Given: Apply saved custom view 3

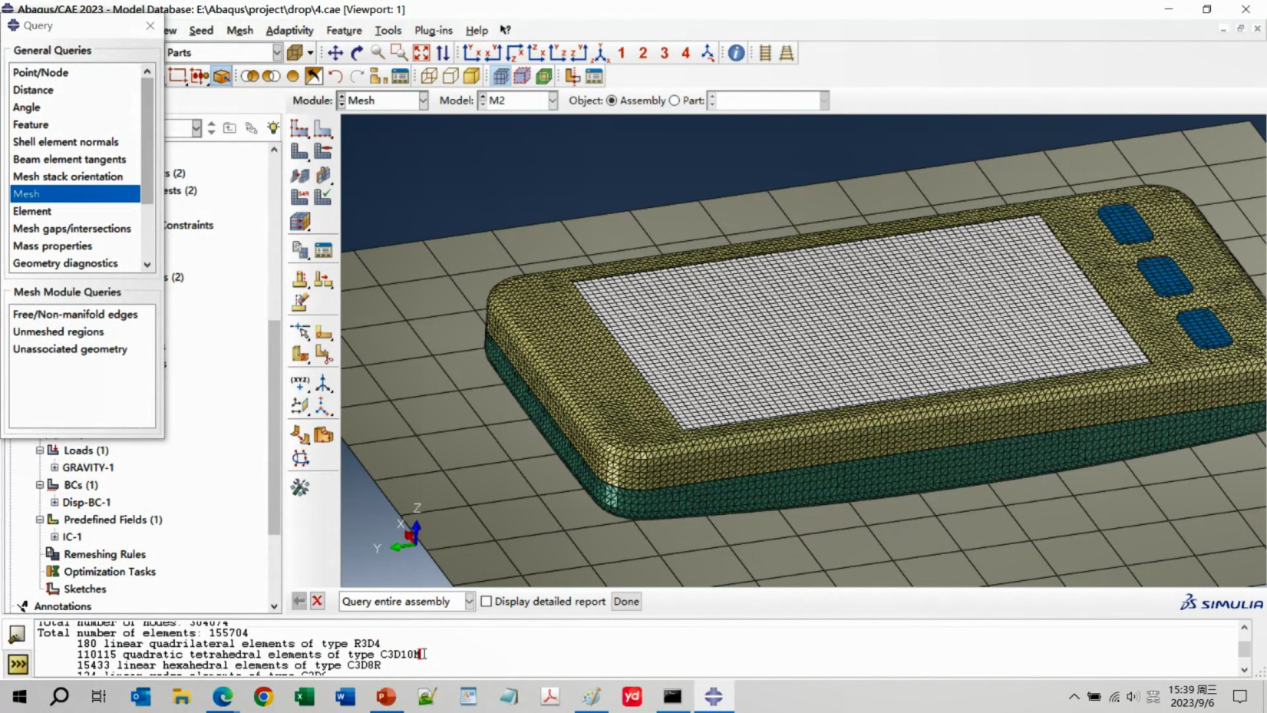Looking at the screenshot, I should coord(664,53).
